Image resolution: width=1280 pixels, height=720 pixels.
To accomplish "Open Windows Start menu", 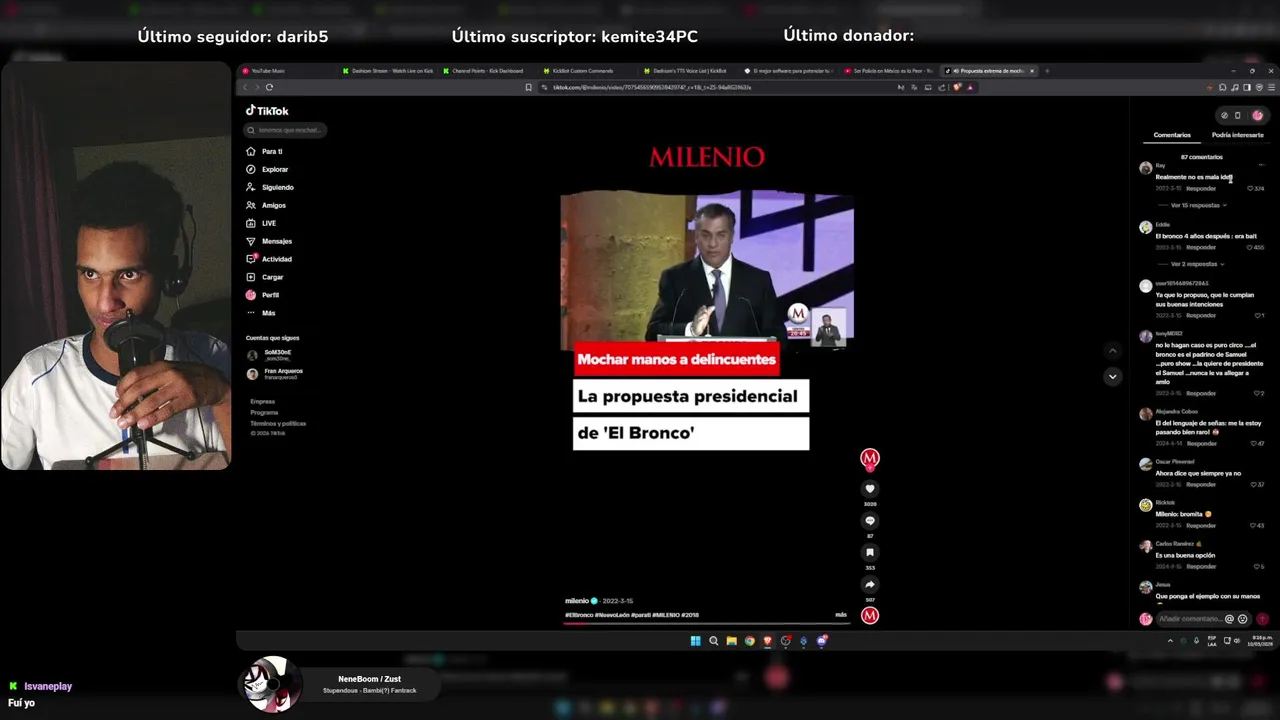I will (x=695, y=641).
